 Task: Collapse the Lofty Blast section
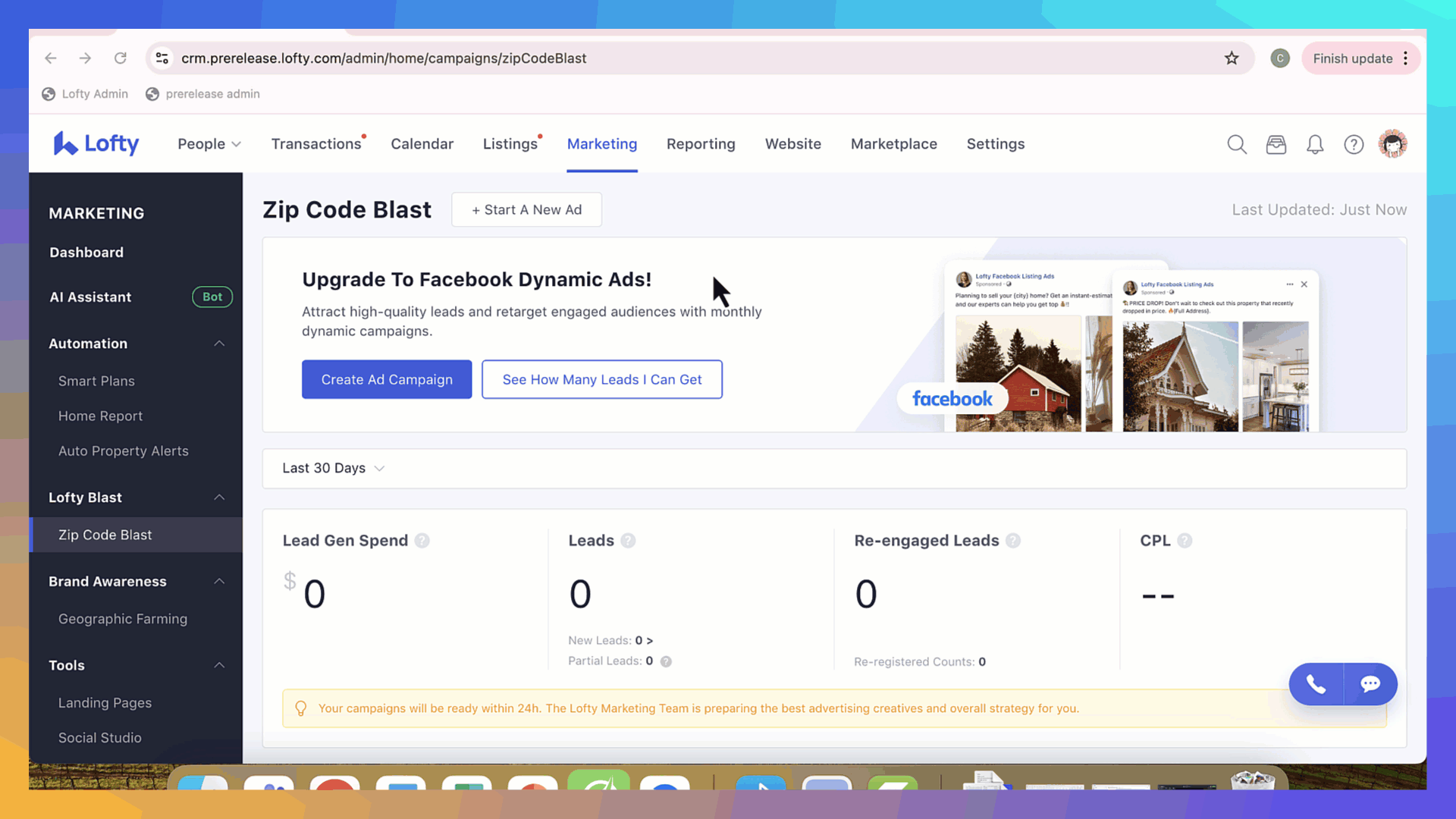pos(219,497)
